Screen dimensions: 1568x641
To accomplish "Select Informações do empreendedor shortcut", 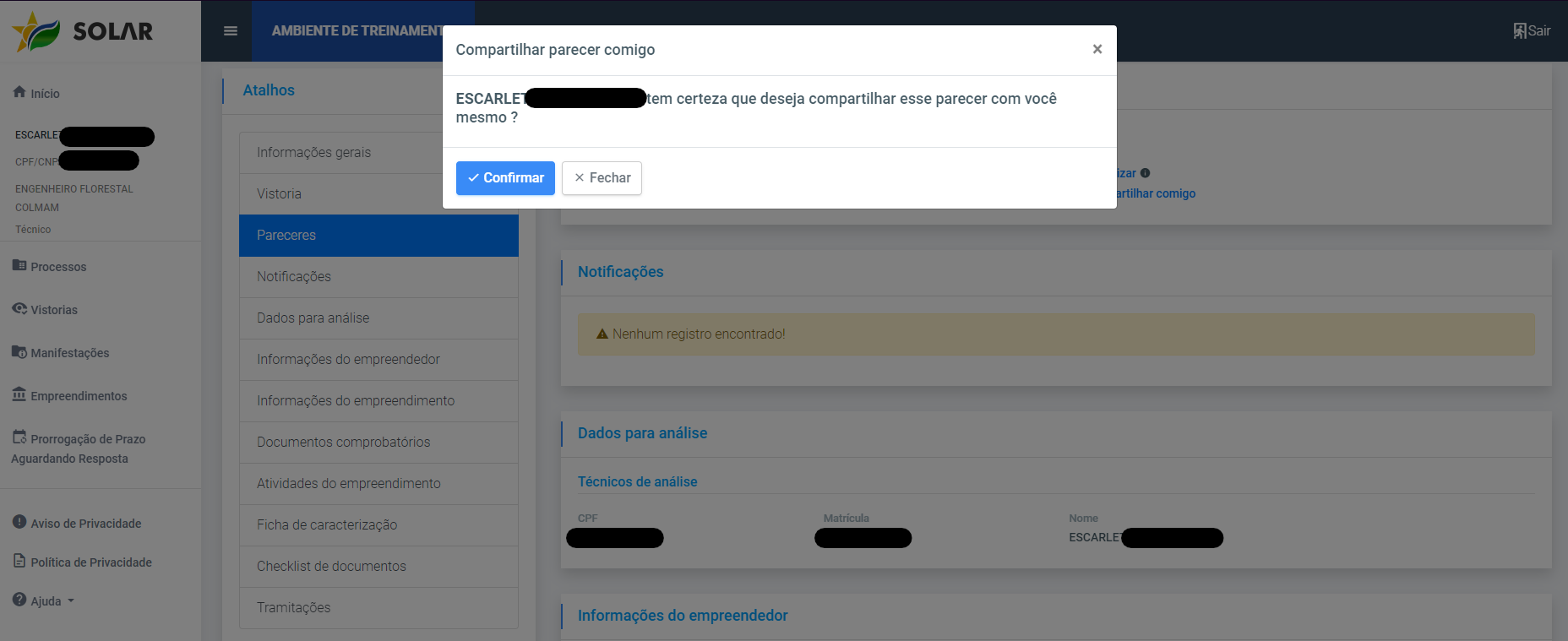I will pyautogui.click(x=378, y=360).
